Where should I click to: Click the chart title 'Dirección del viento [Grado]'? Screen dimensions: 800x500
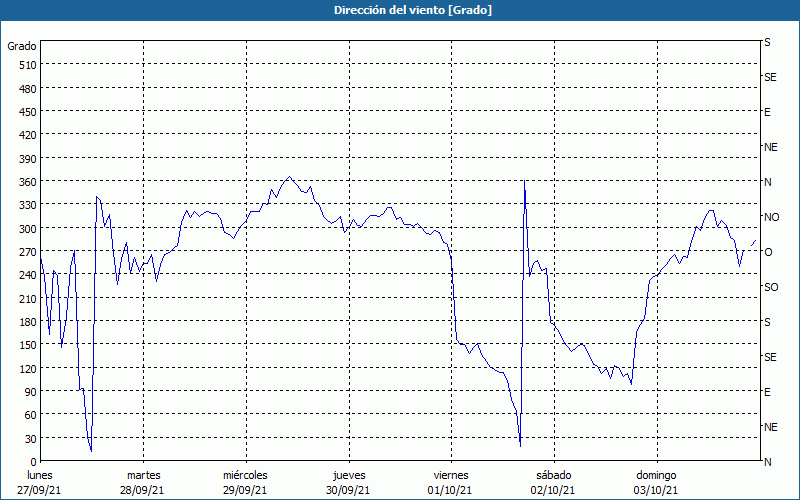pos(413,10)
